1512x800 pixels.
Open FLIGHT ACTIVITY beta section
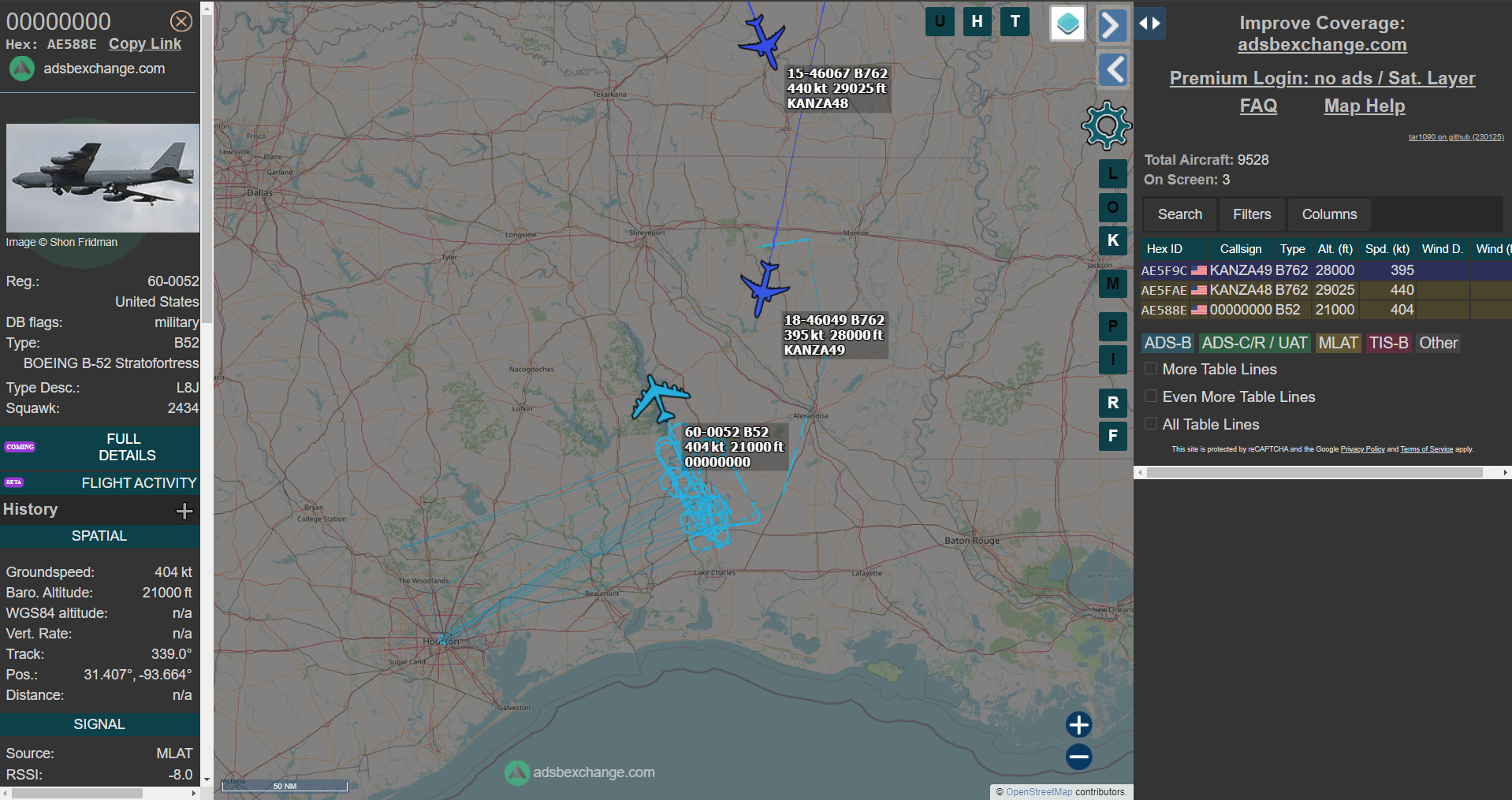point(100,482)
